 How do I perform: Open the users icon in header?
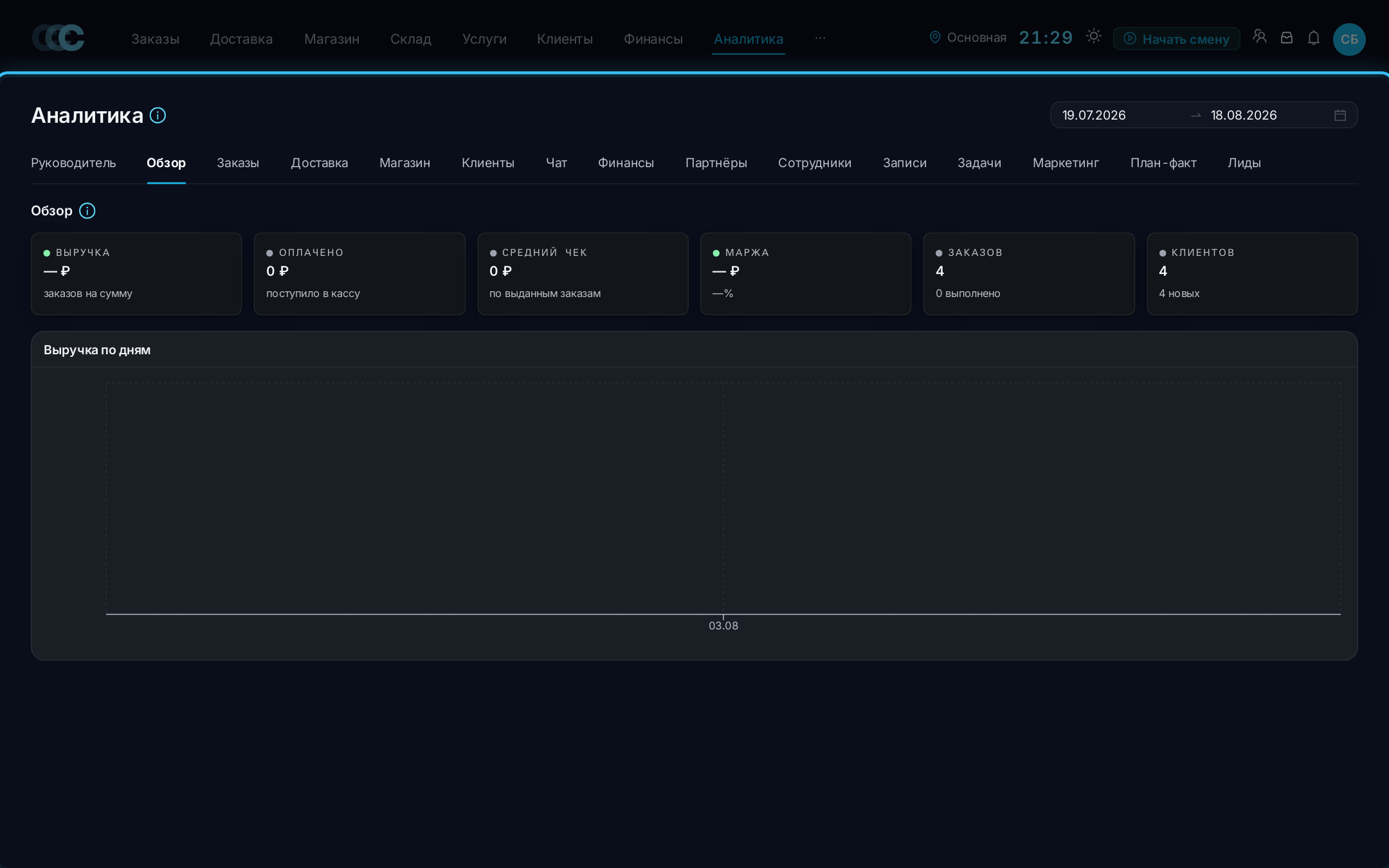click(1260, 37)
